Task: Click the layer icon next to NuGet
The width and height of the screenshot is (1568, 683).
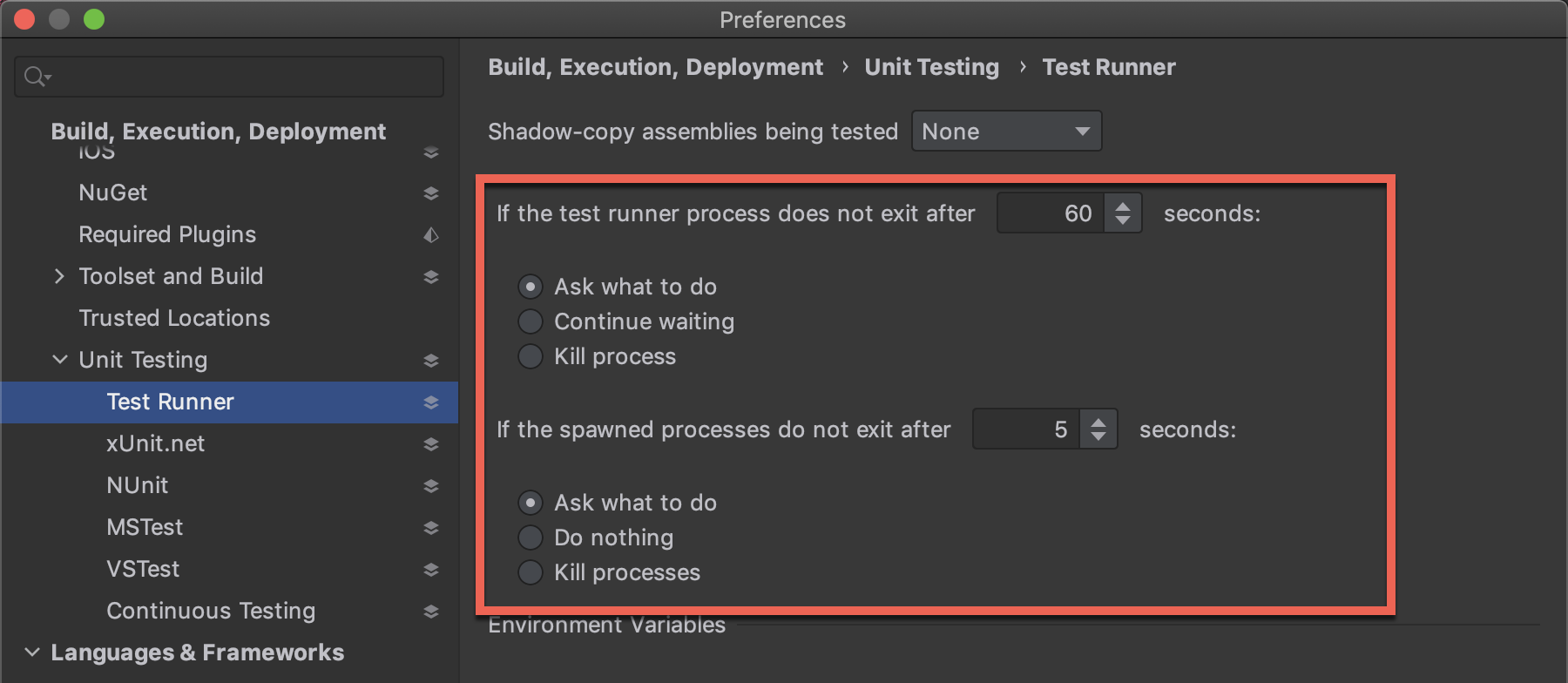Action: pos(430,193)
